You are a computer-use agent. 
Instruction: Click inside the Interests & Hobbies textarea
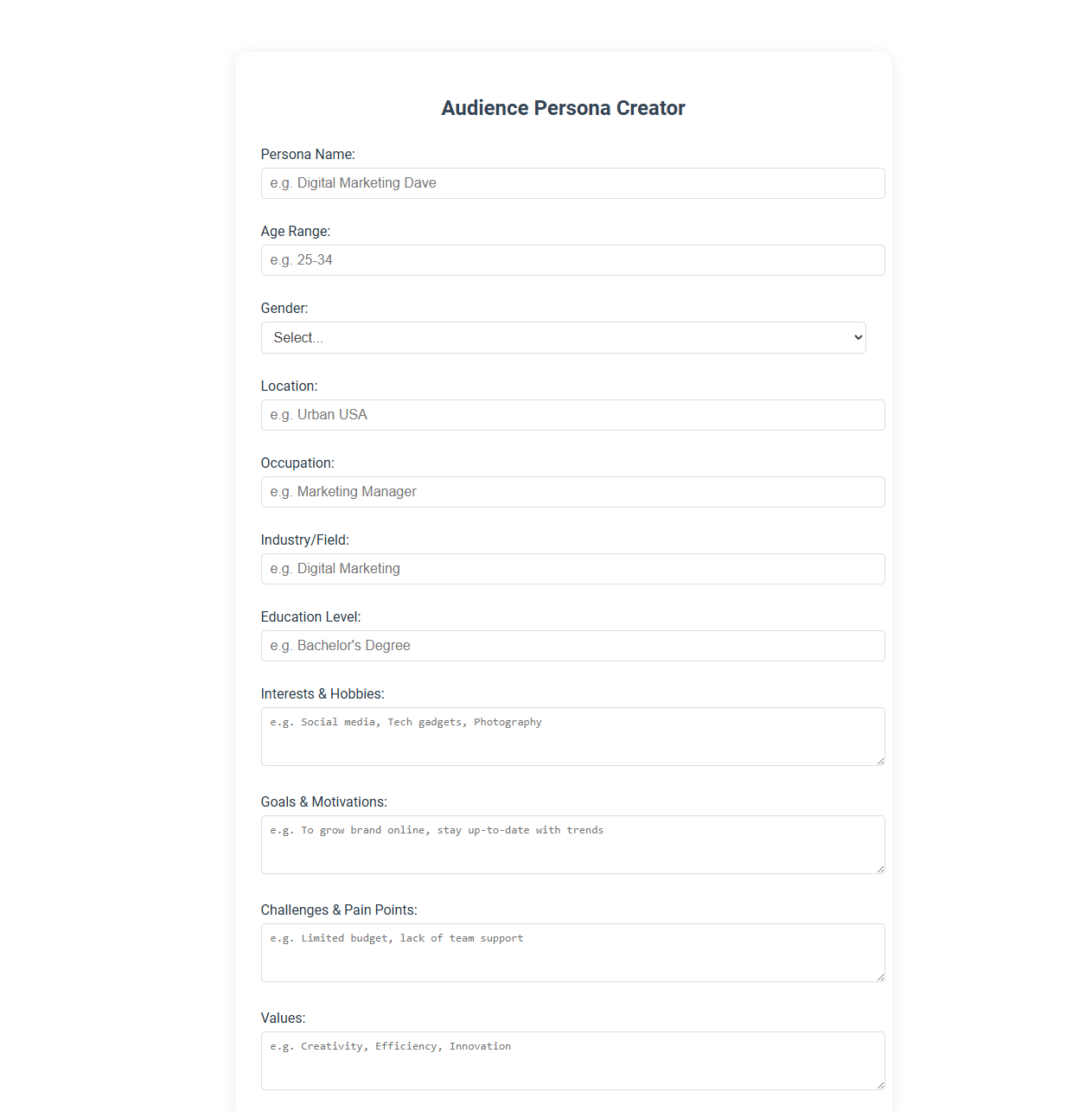(572, 736)
